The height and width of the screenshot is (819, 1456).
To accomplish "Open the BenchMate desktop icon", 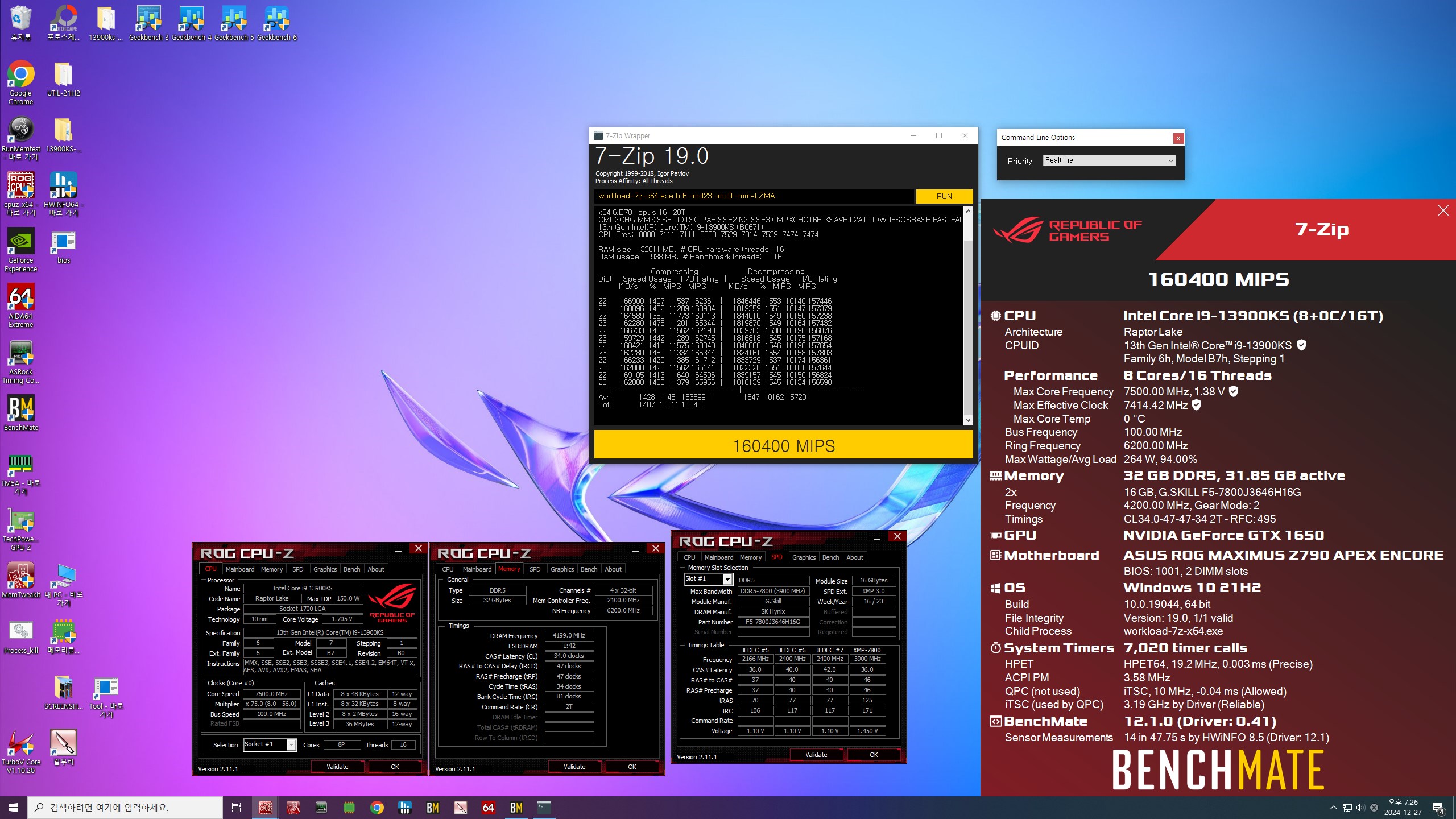I will (x=21, y=413).
